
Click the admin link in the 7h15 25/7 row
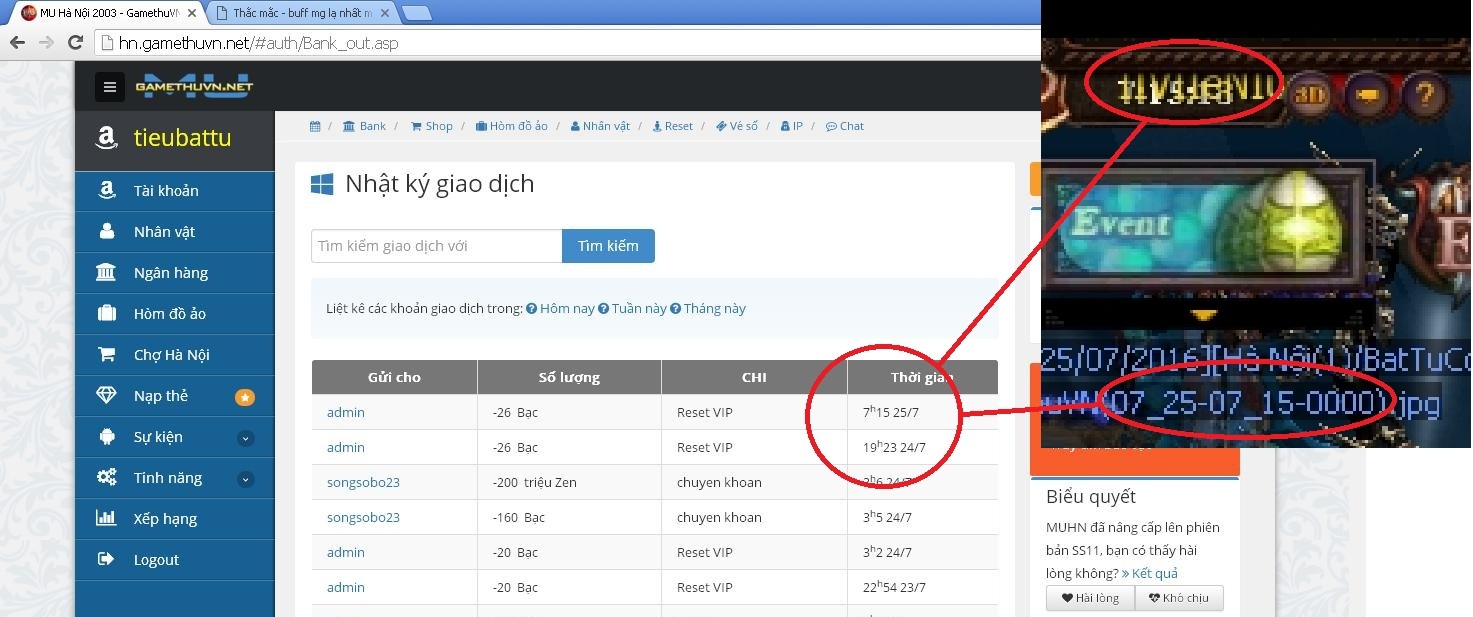click(x=346, y=412)
